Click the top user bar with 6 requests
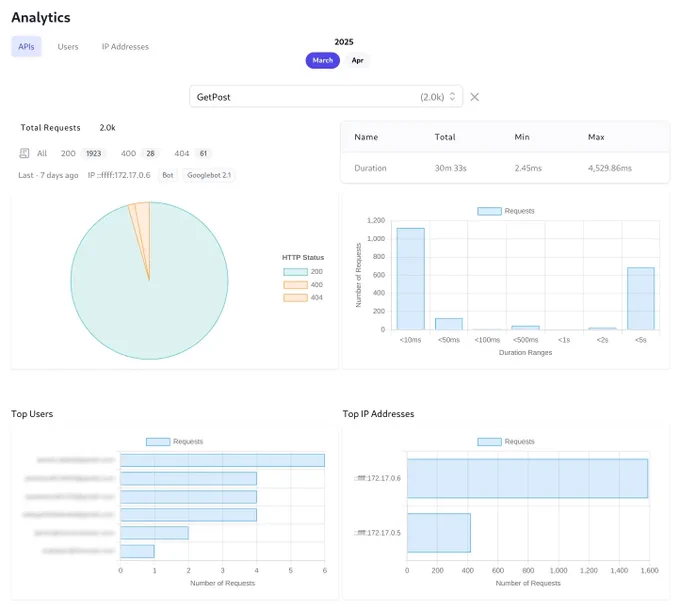This screenshot has height=610, width=680. (x=222, y=460)
